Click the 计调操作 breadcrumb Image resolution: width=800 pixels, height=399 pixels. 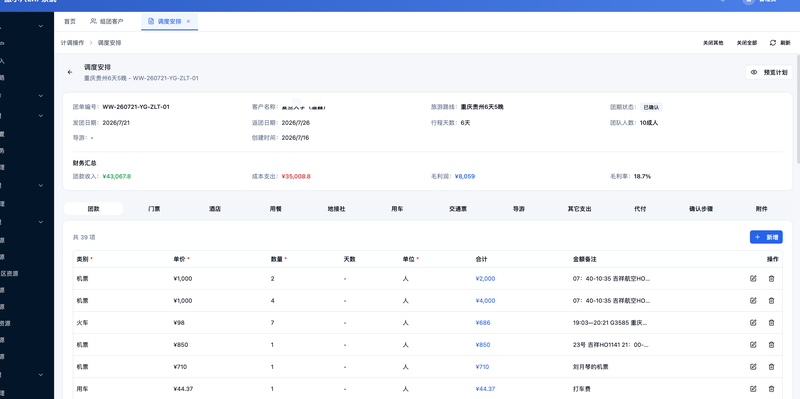click(72, 43)
